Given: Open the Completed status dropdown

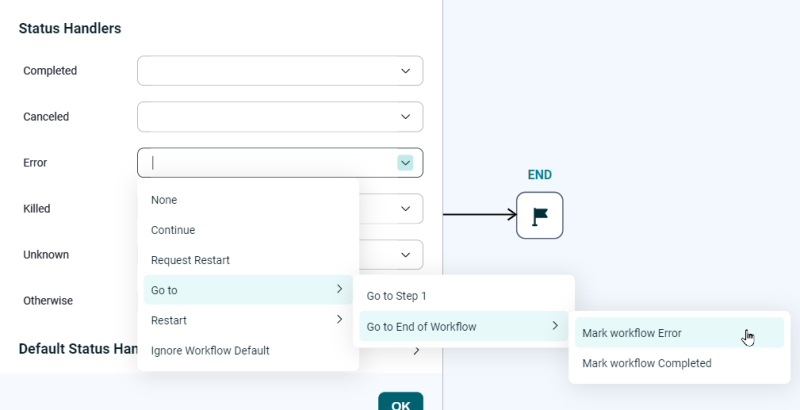Looking at the screenshot, I should pos(279,71).
